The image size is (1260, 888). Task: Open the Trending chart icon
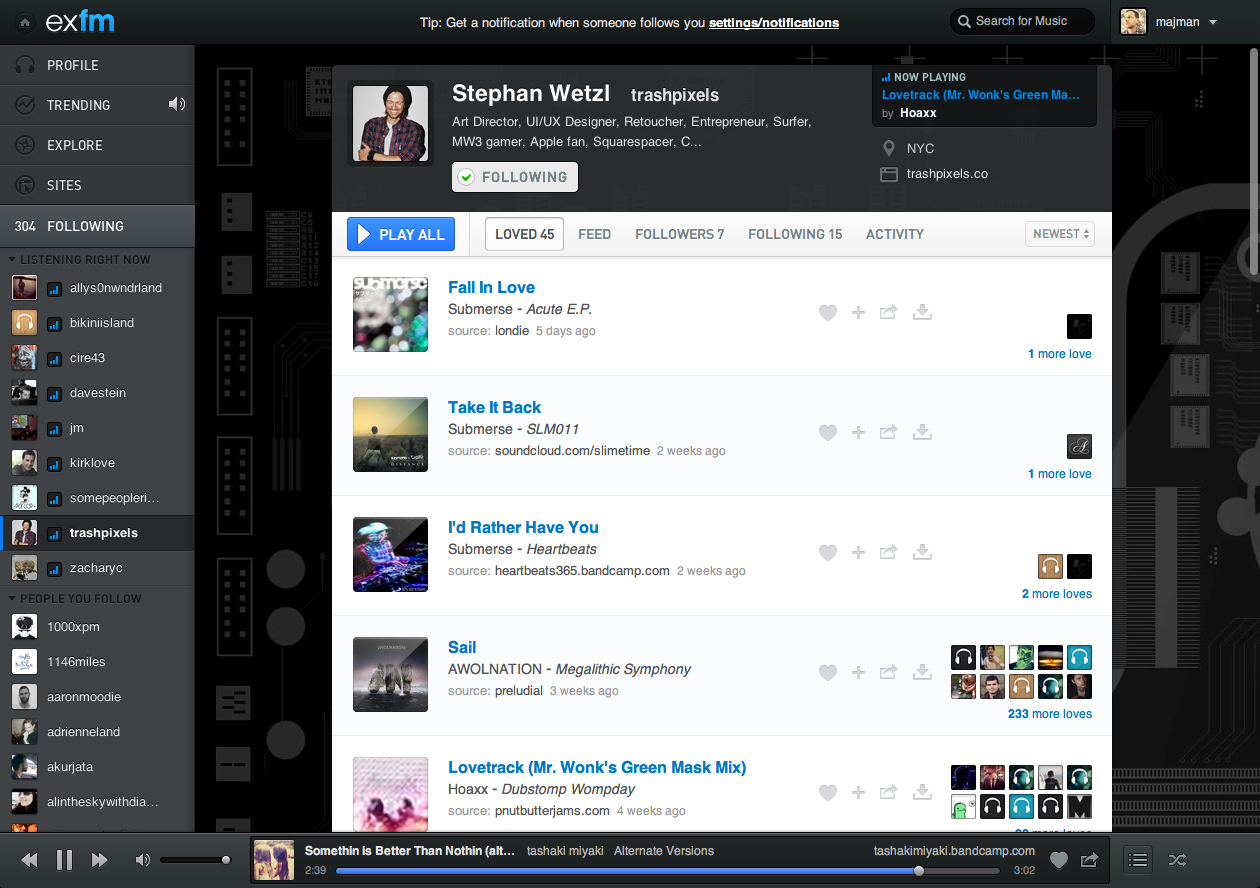pyautogui.click(x=26, y=105)
